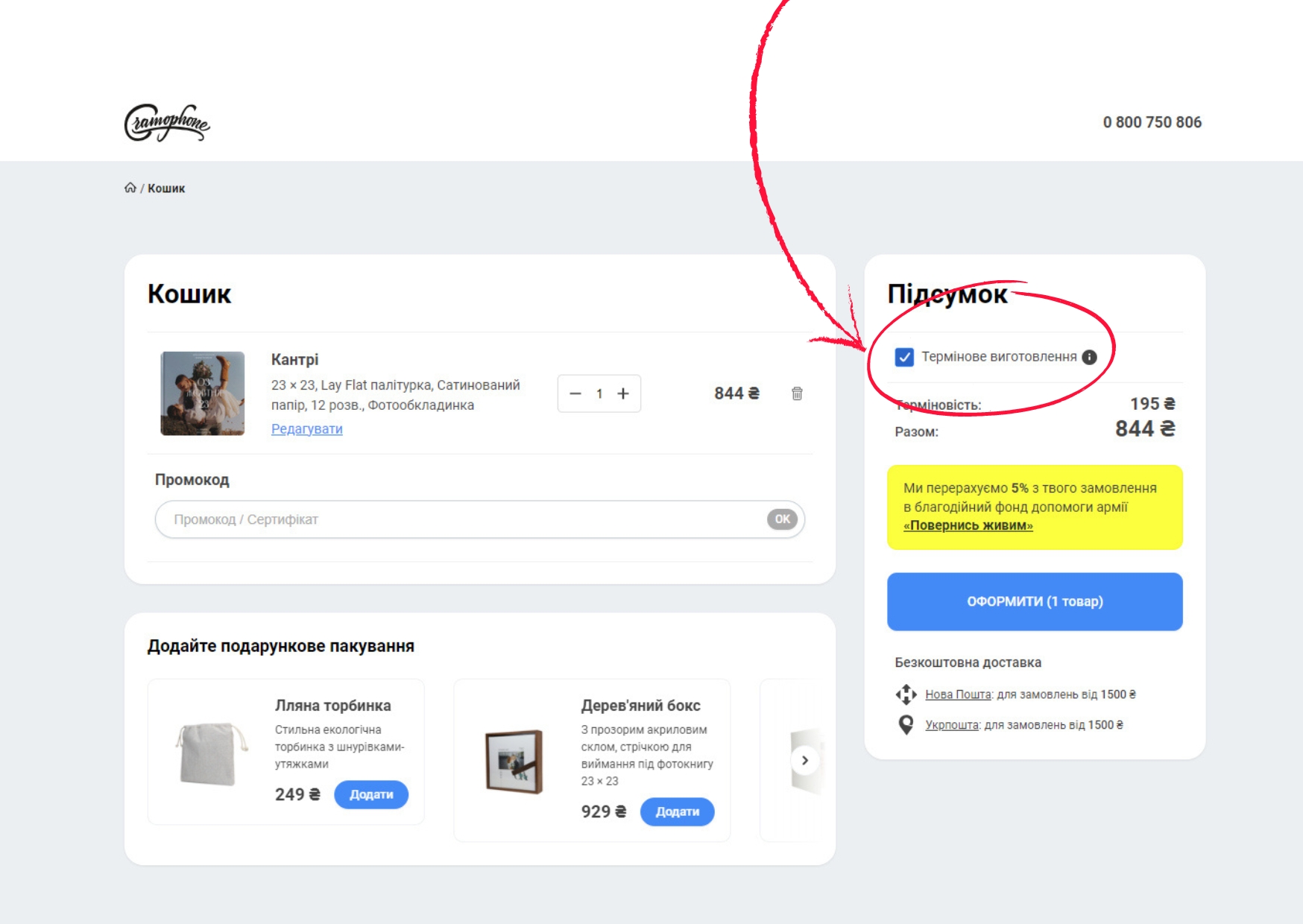
Task: Show next gift packaging with the arrow
Action: coord(805,760)
